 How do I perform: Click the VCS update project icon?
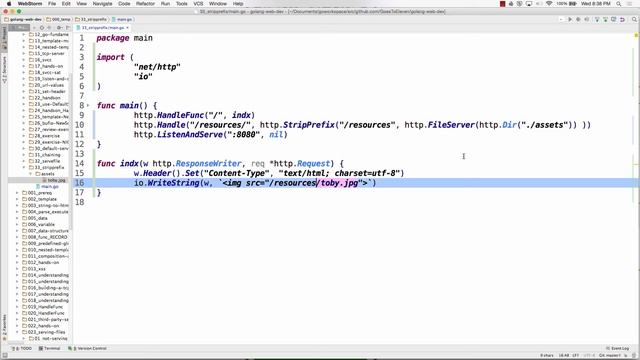[x=597, y=20]
